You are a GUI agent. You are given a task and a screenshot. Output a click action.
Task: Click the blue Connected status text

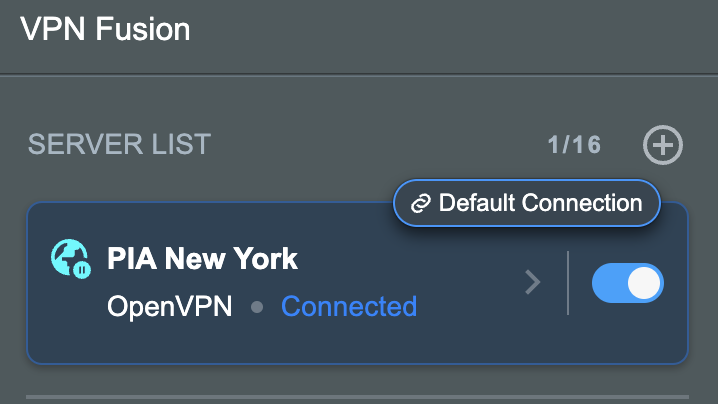point(349,306)
